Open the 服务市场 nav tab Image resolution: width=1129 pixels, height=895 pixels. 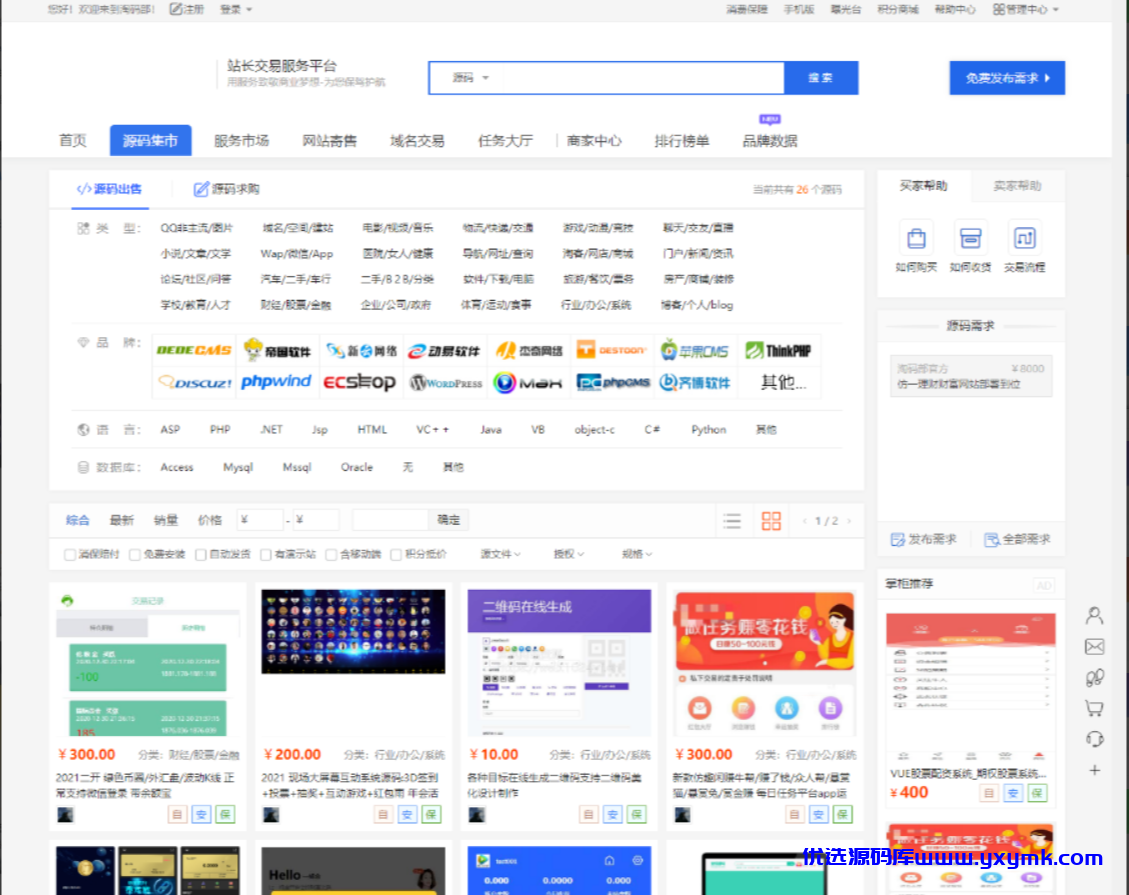tap(241, 140)
